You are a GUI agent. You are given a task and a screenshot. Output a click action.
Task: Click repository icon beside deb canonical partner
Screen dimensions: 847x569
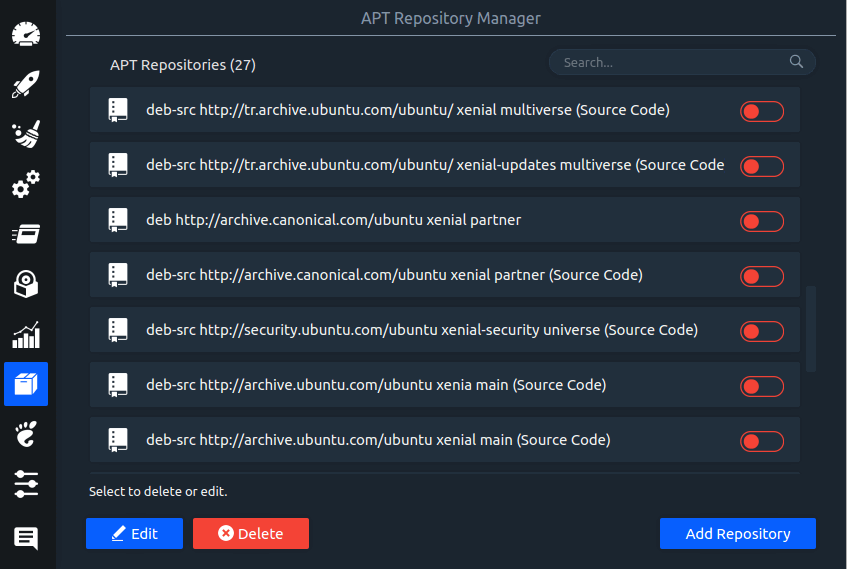(118, 220)
